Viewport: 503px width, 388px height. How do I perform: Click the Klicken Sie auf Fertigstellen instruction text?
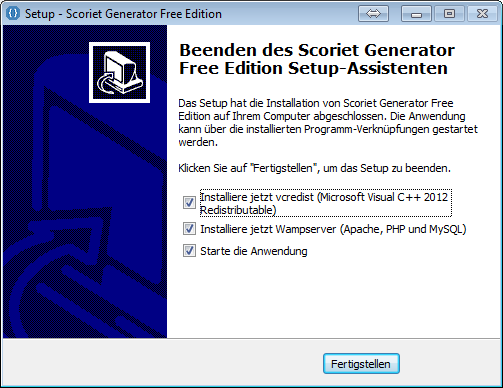(314, 168)
